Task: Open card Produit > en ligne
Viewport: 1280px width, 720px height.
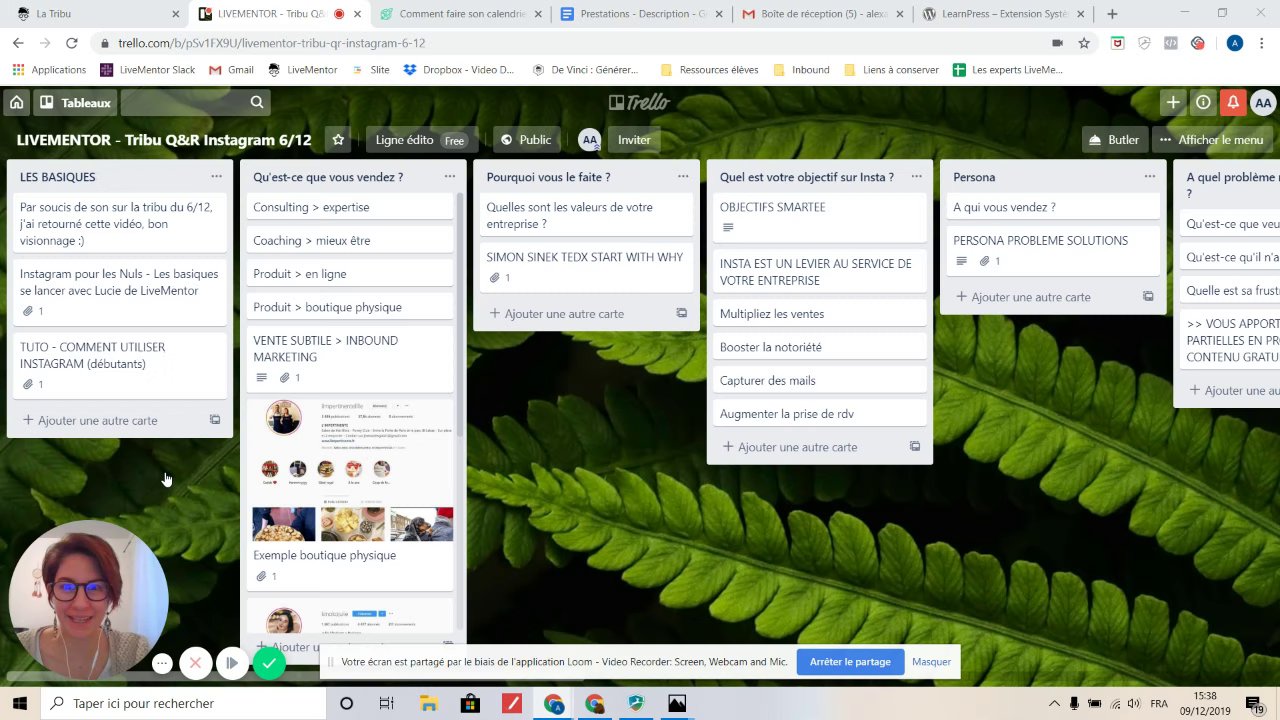Action: (350, 274)
